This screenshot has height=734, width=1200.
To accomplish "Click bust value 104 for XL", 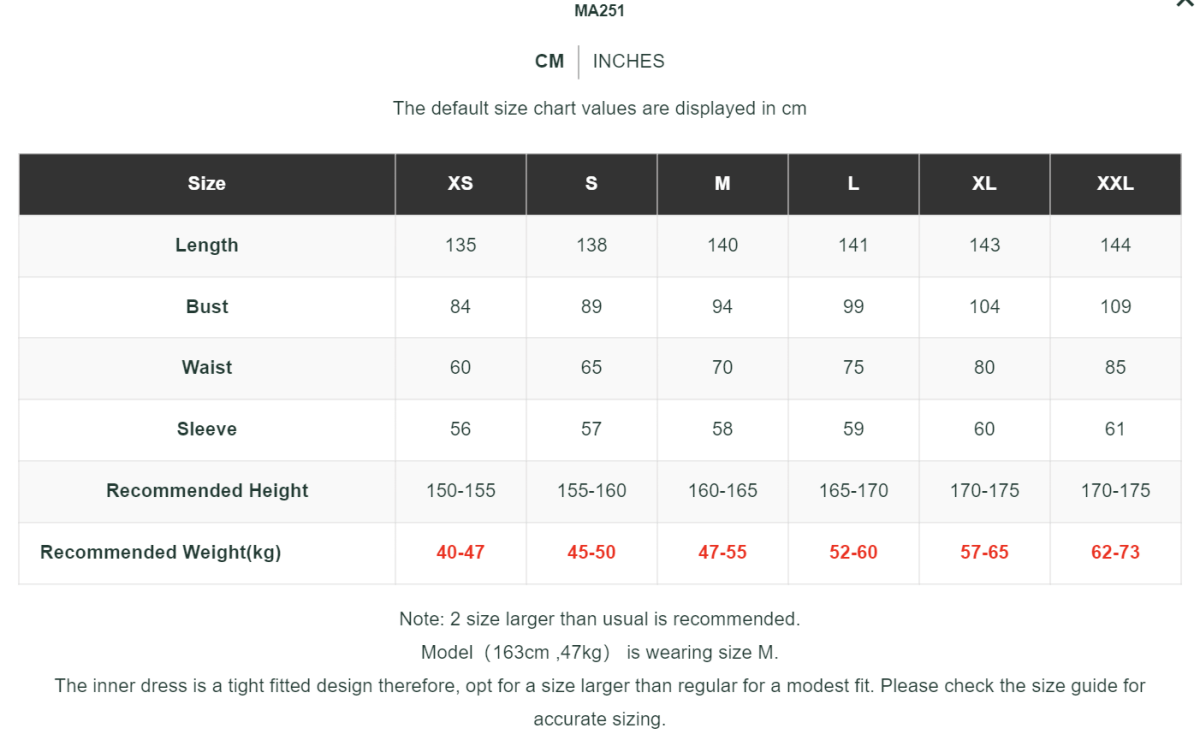I will pos(984,307).
